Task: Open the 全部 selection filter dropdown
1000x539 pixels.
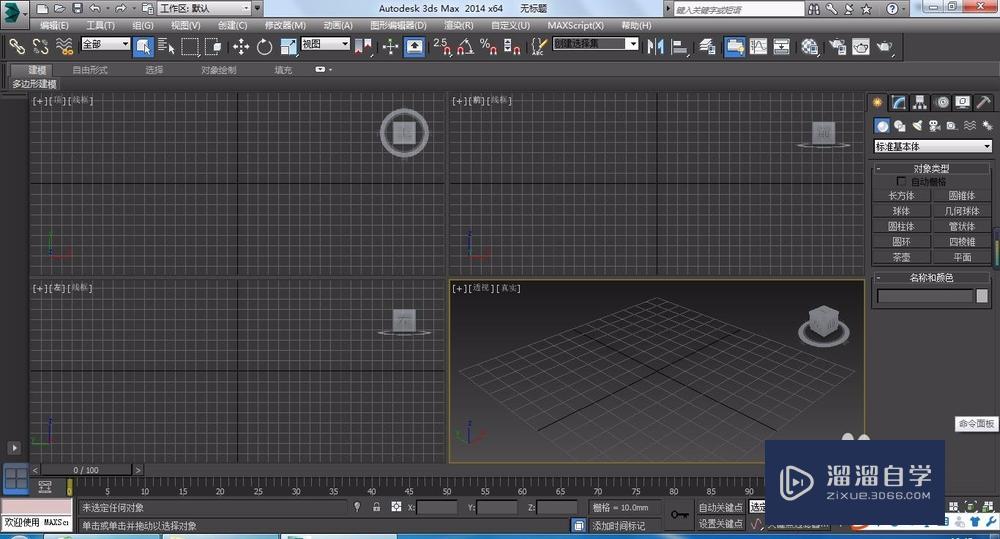Action: [105, 45]
